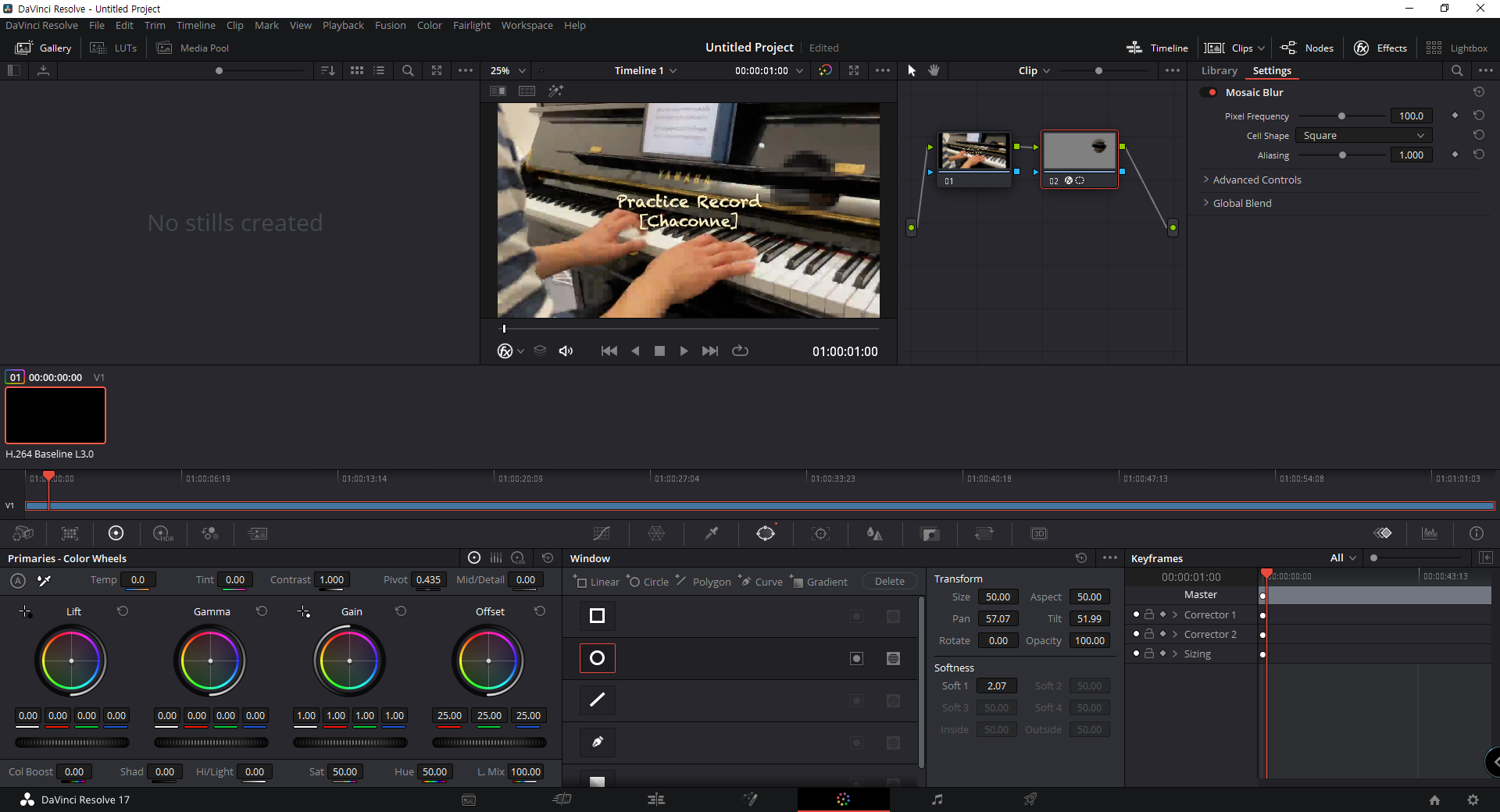Select the pointer tool in node editor
1500x812 pixels.
tap(911, 70)
